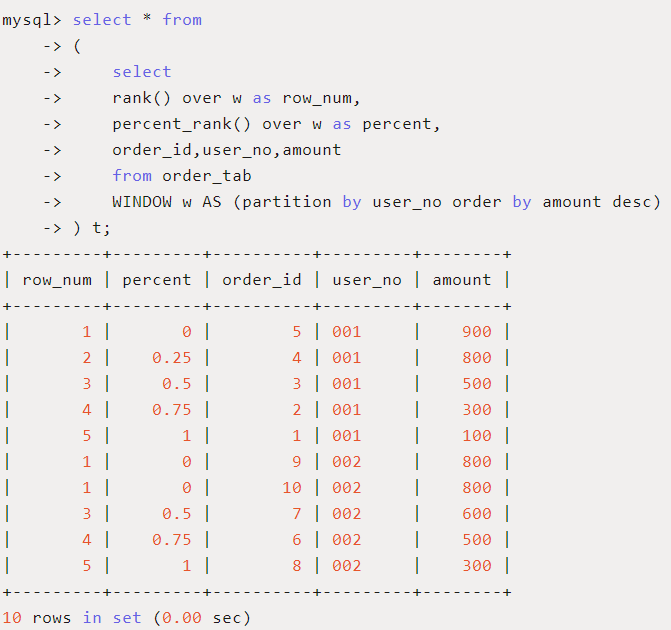Click percent '0.75' in order_id 2 row
The height and width of the screenshot is (630, 671).
coord(172,410)
